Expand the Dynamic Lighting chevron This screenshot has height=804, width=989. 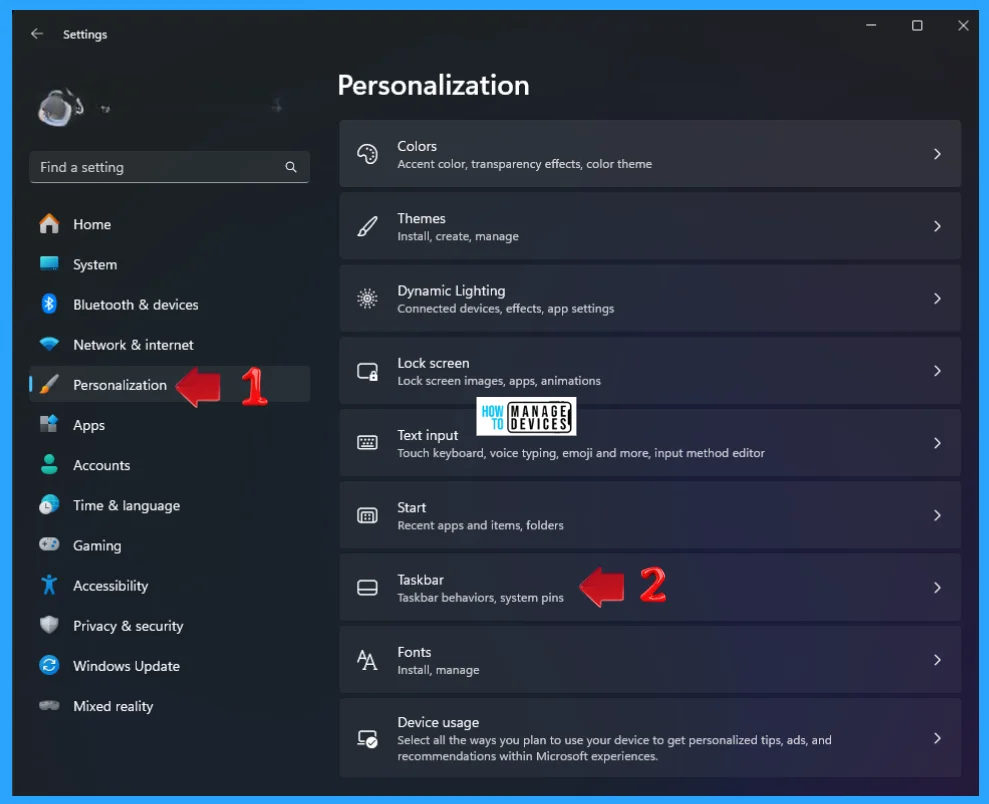937,298
